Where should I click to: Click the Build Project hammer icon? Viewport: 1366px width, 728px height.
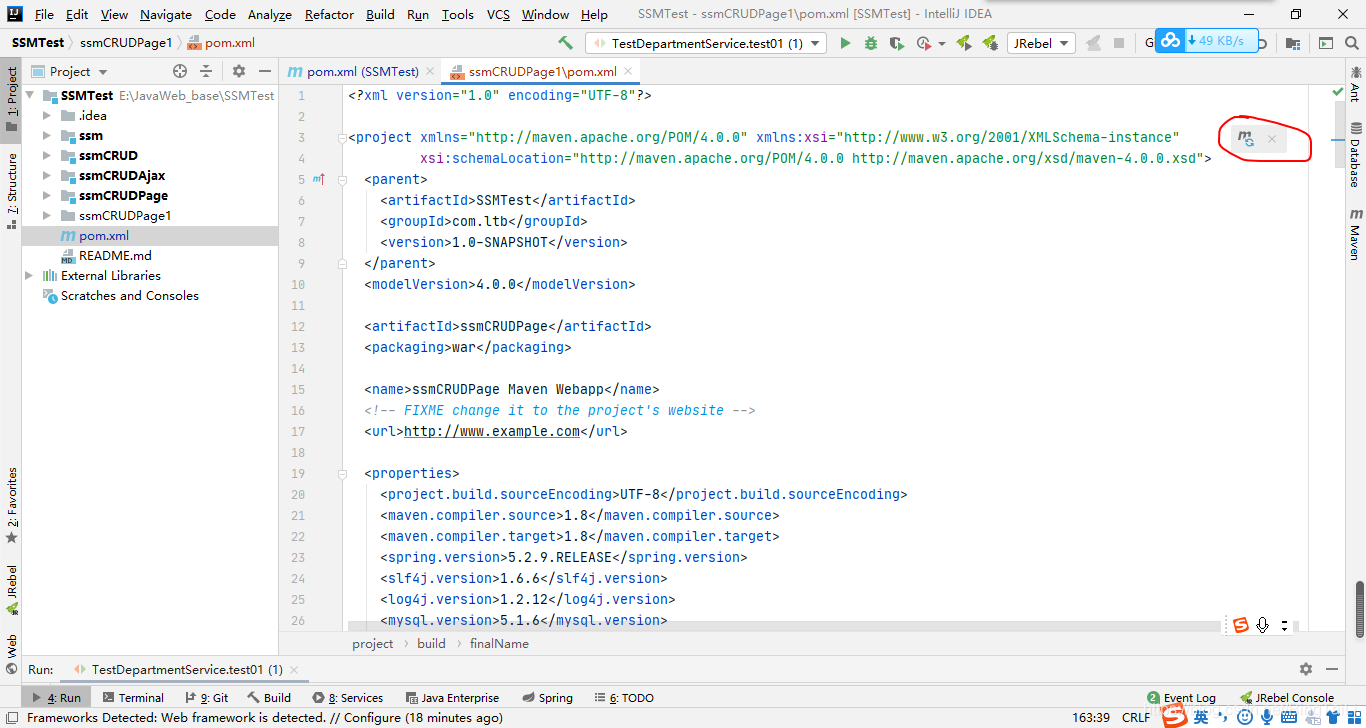566,43
